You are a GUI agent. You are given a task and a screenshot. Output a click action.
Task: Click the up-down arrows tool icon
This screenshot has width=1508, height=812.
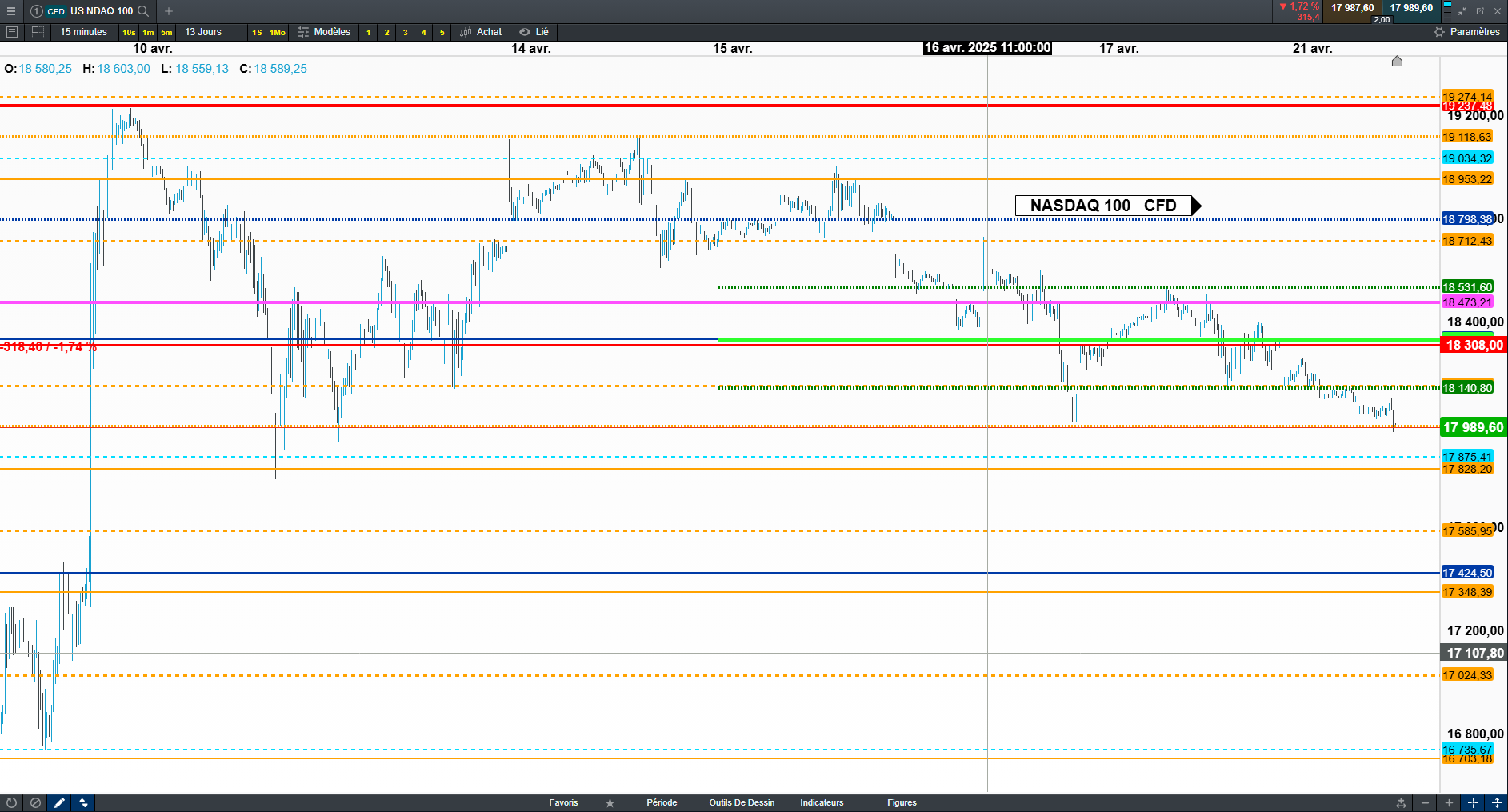[83, 802]
